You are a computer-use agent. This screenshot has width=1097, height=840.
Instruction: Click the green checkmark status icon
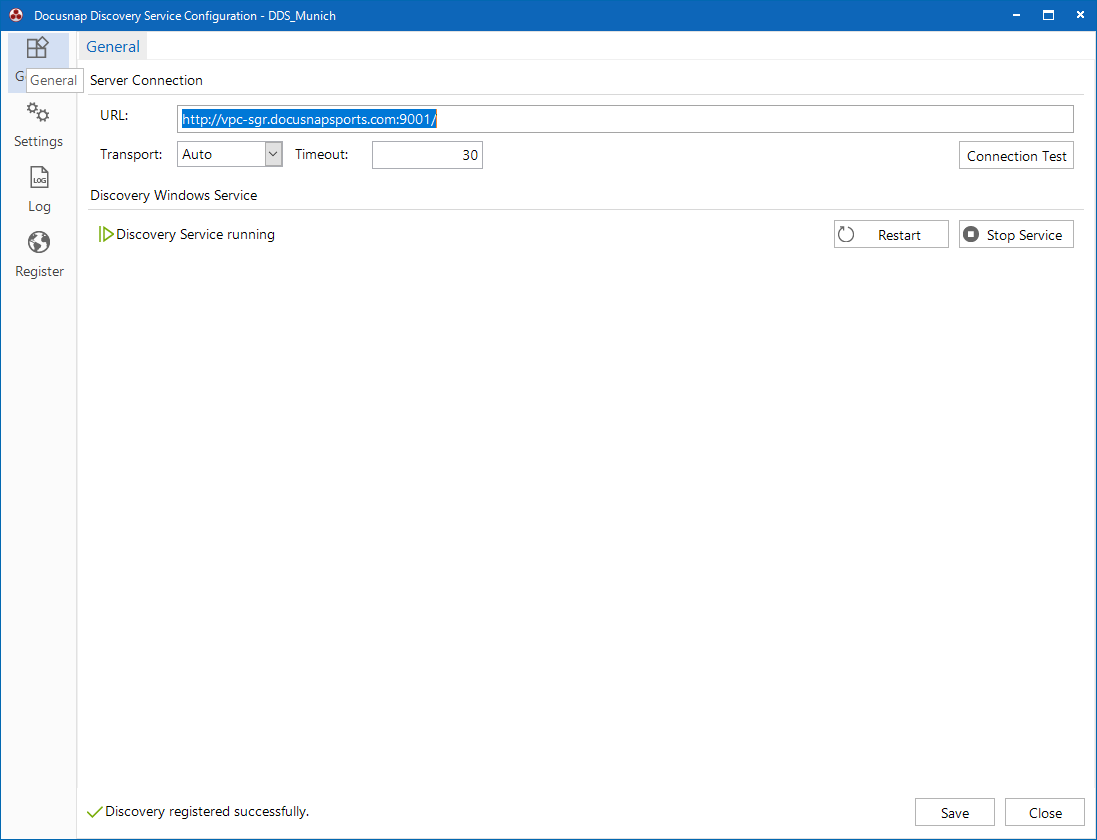pos(94,812)
